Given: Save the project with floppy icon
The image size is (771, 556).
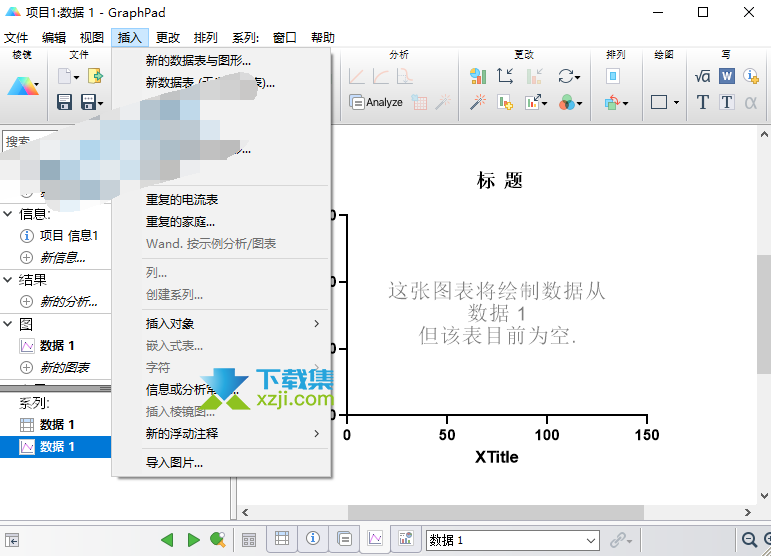Looking at the screenshot, I should 64,102.
